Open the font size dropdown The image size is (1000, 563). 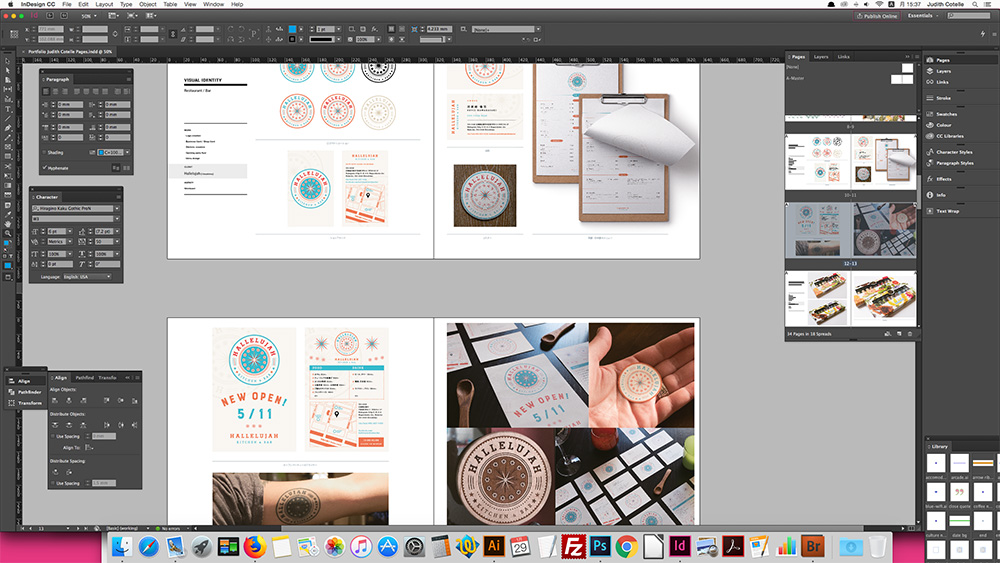click(70, 231)
